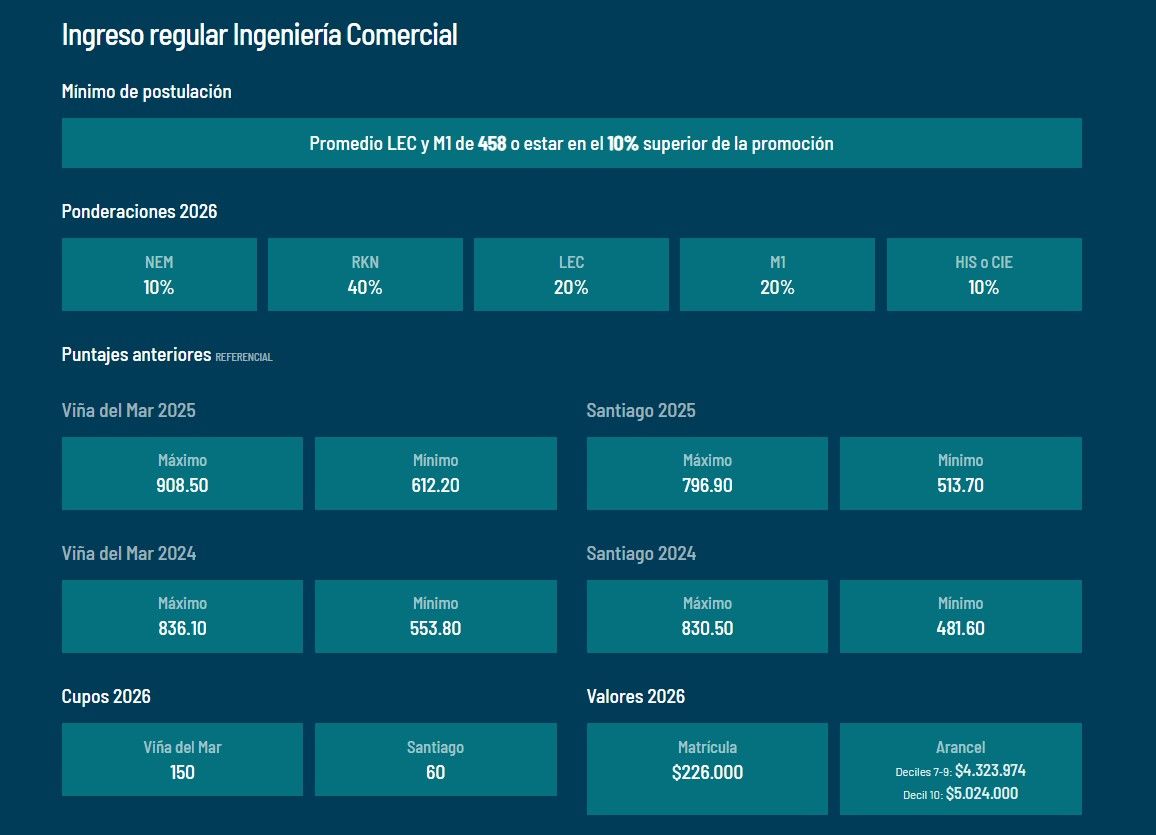
Task: Click the Puntajes anteriores section heading
Action: click(136, 355)
